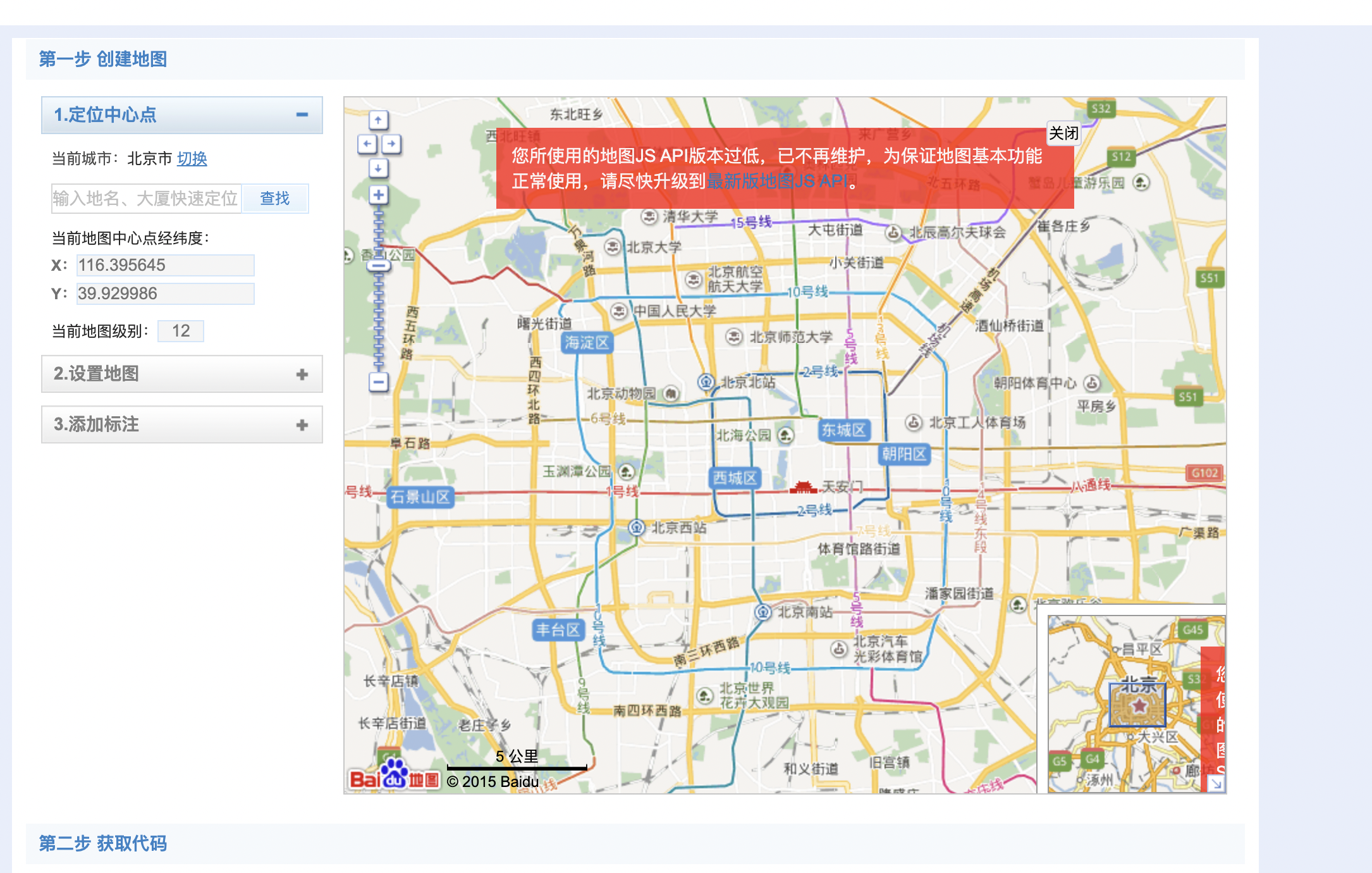
Task: Click the 中国人民大学 university icon
Action: click(619, 311)
